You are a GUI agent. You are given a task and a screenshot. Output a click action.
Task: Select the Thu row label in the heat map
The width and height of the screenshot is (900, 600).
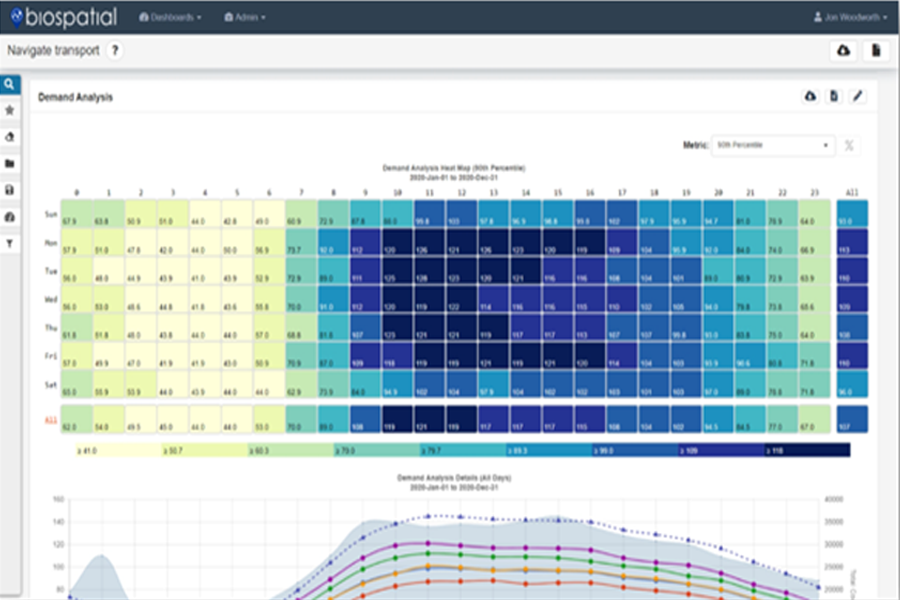[x=51, y=328]
